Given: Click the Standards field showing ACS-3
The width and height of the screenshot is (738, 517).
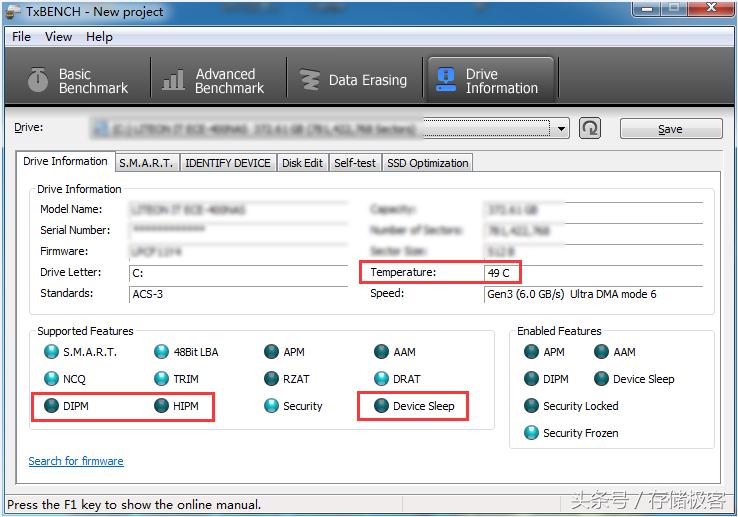Looking at the screenshot, I should pyautogui.click(x=238, y=294).
